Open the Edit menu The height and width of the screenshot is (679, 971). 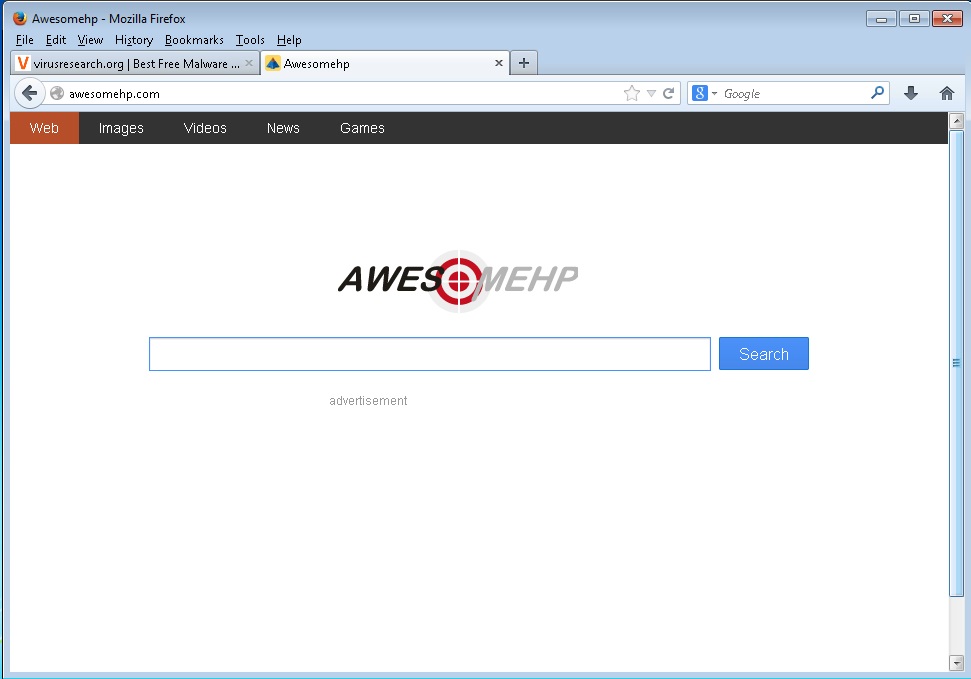[56, 40]
